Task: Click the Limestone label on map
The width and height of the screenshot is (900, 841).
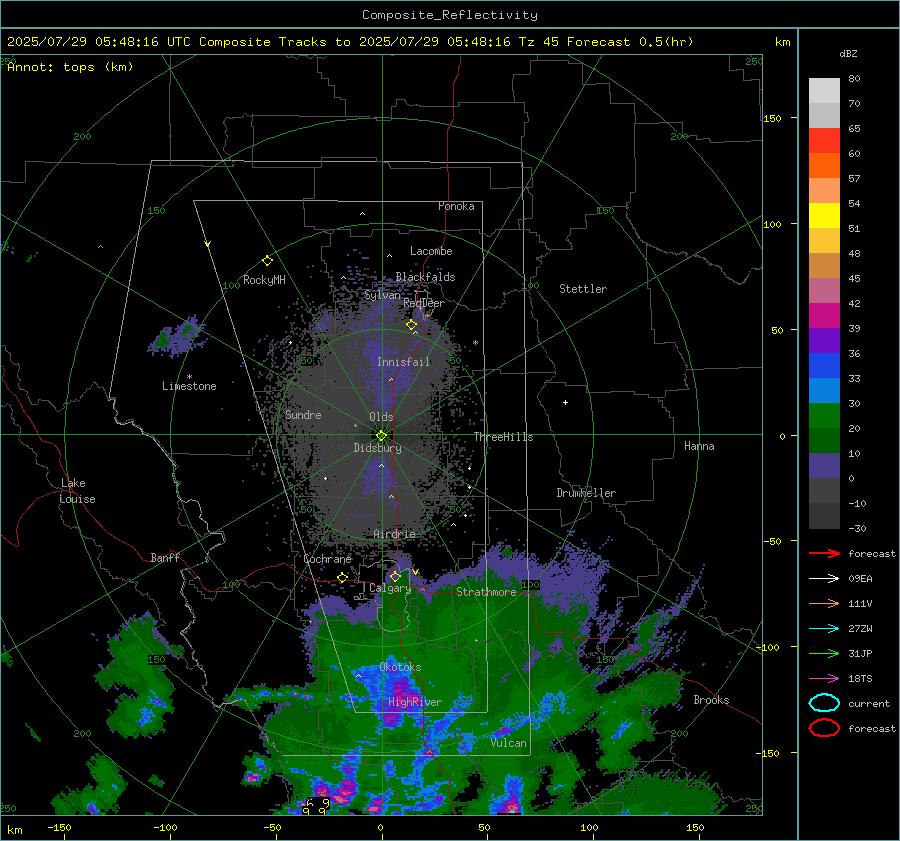Action: click(189, 386)
